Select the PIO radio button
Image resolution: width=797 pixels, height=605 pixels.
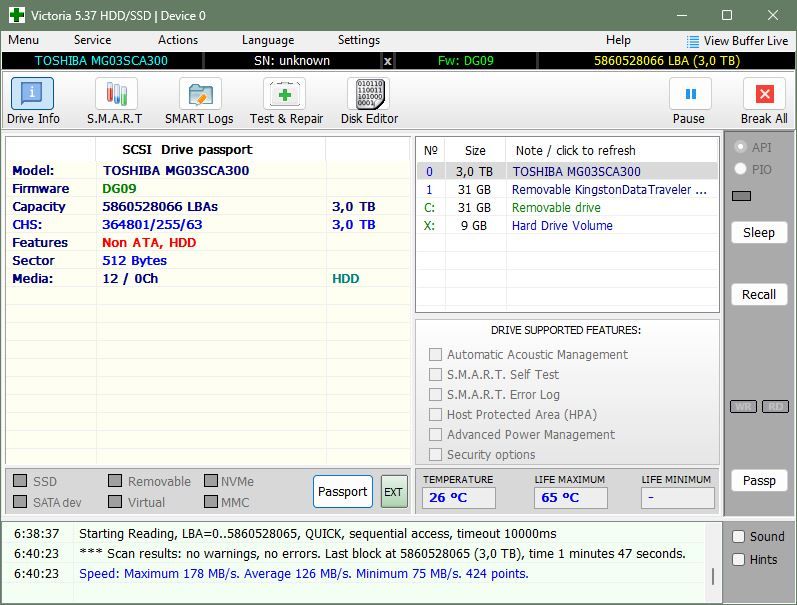(x=741, y=169)
